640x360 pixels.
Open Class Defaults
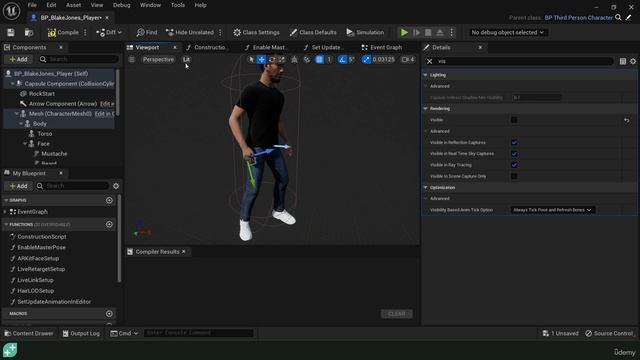[313, 32]
